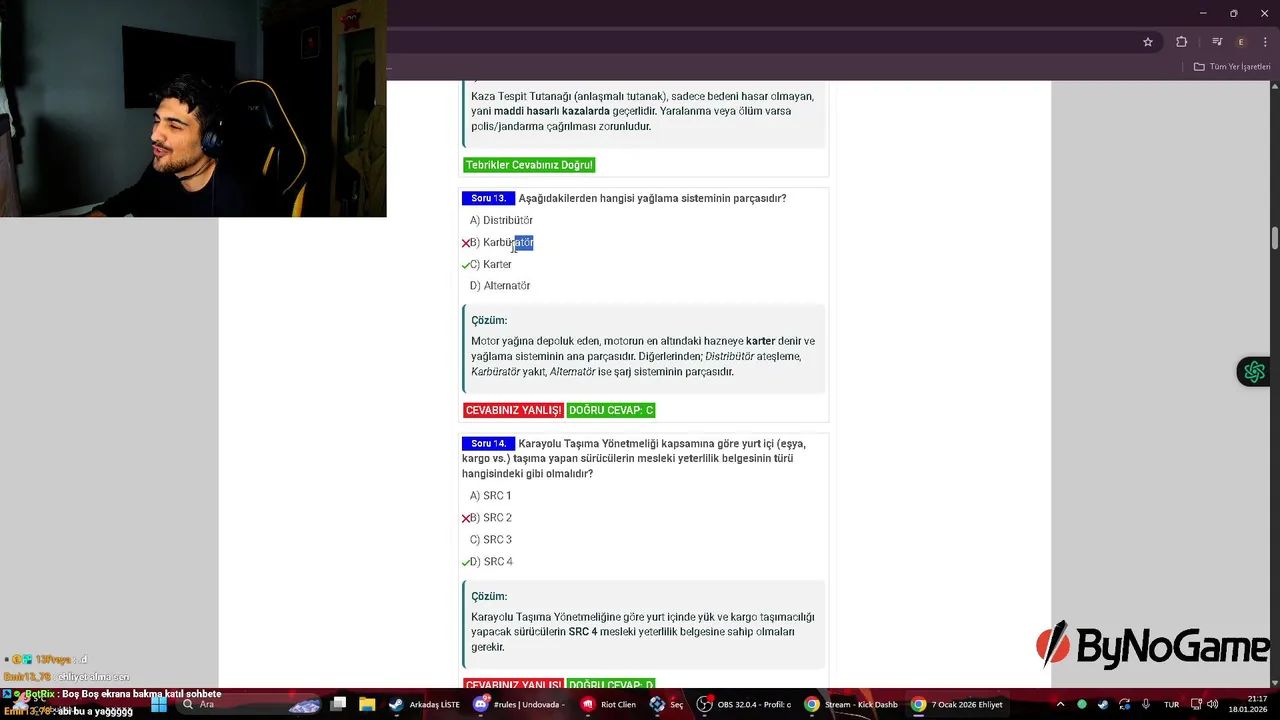Open the Chrome three-dot menu
The image size is (1280, 720).
[1265, 42]
